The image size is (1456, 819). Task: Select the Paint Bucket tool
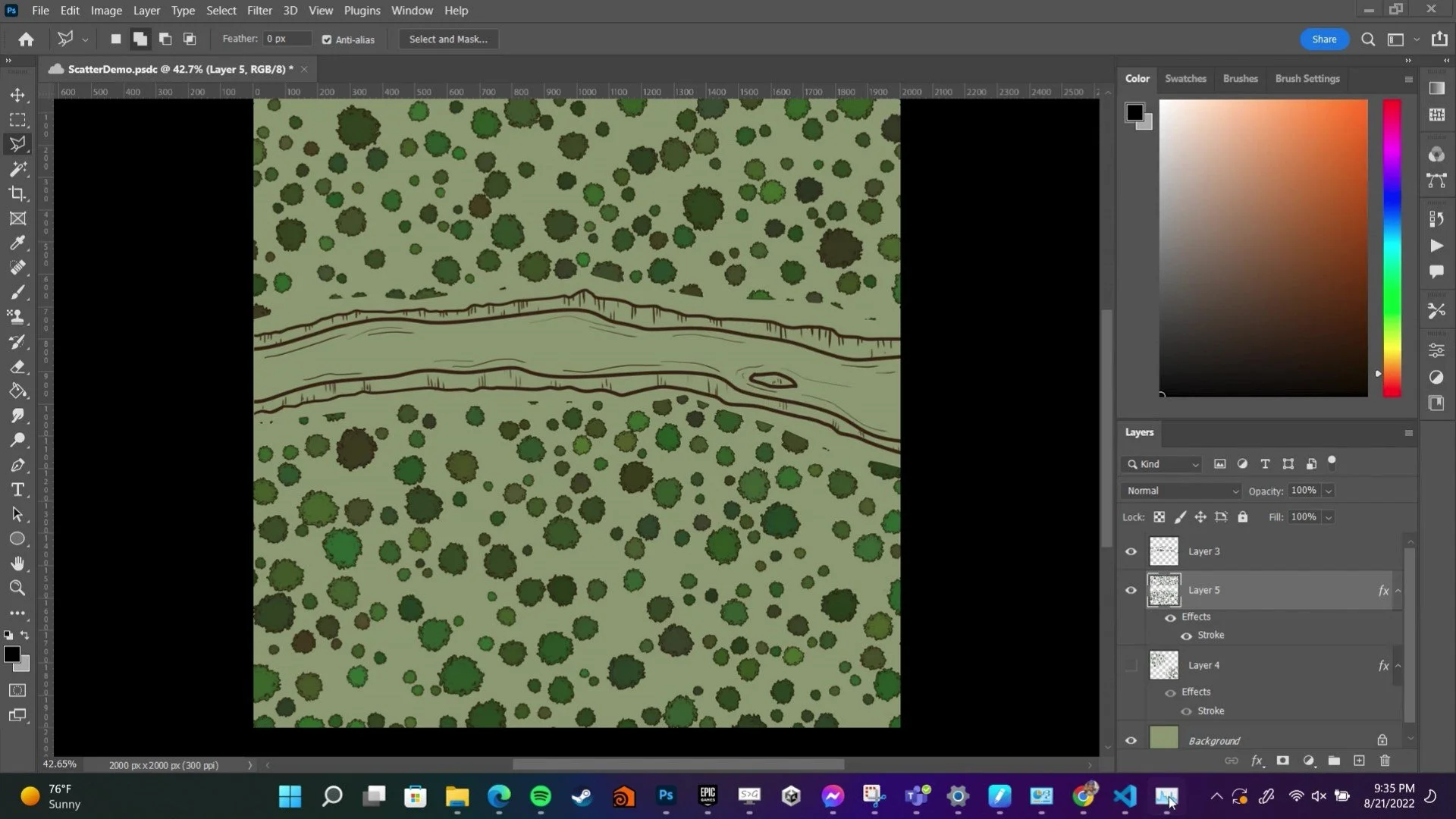[17, 391]
